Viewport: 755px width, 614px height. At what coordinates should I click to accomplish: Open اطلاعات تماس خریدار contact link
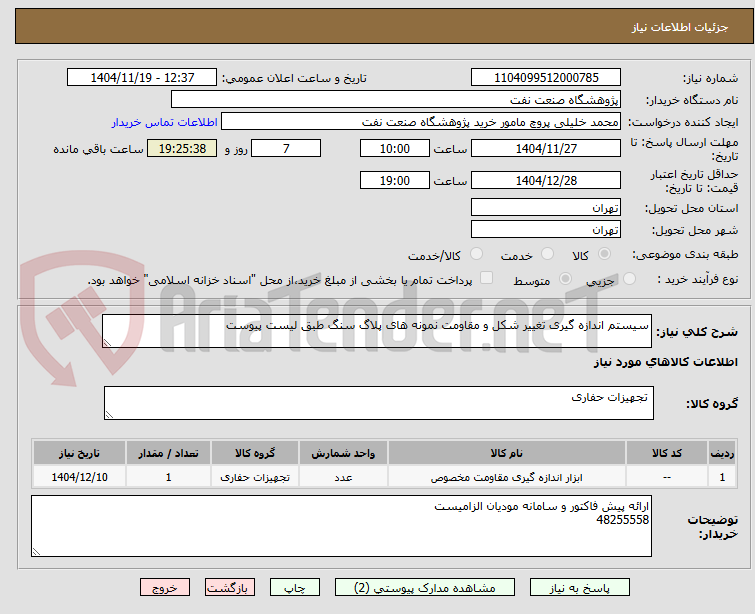pyautogui.click(x=165, y=122)
